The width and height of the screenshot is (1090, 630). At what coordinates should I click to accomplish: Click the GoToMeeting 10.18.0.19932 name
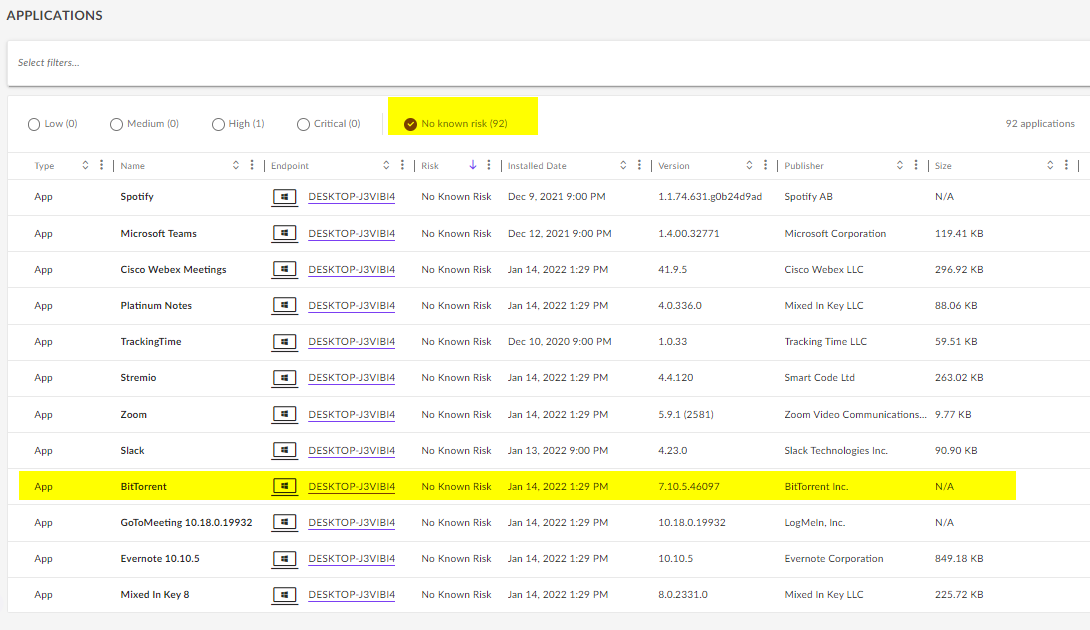point(186,523)
